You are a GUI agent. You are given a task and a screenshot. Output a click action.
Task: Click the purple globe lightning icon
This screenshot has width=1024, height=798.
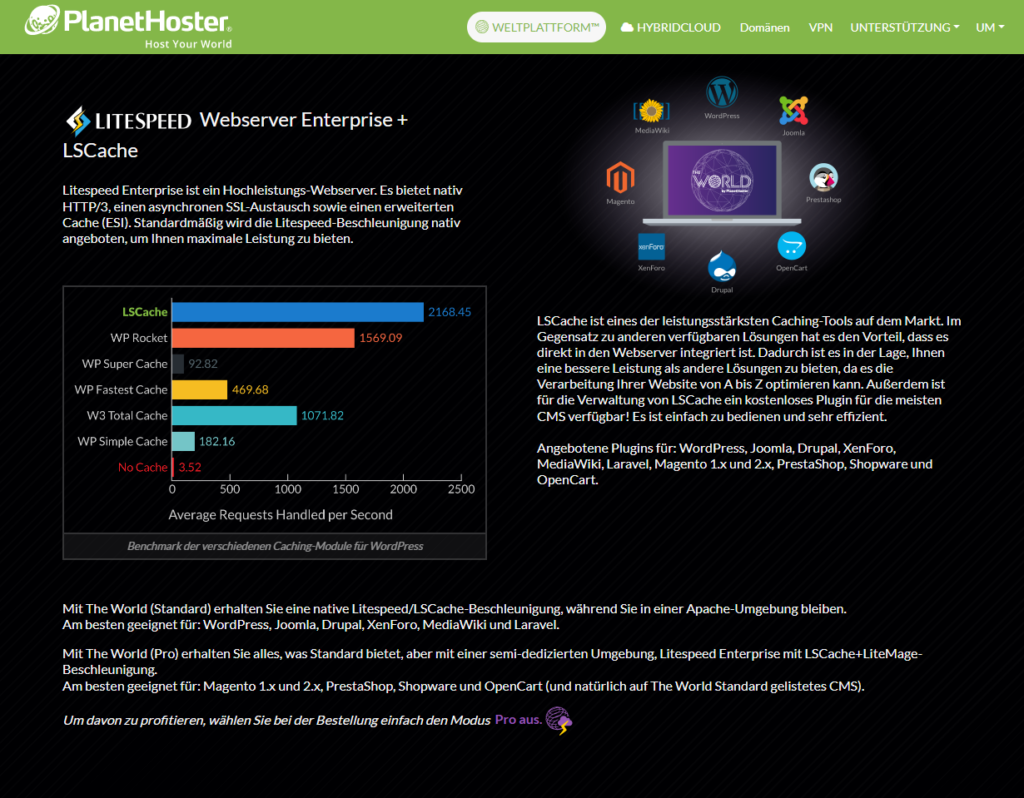(x=559, y=720)
